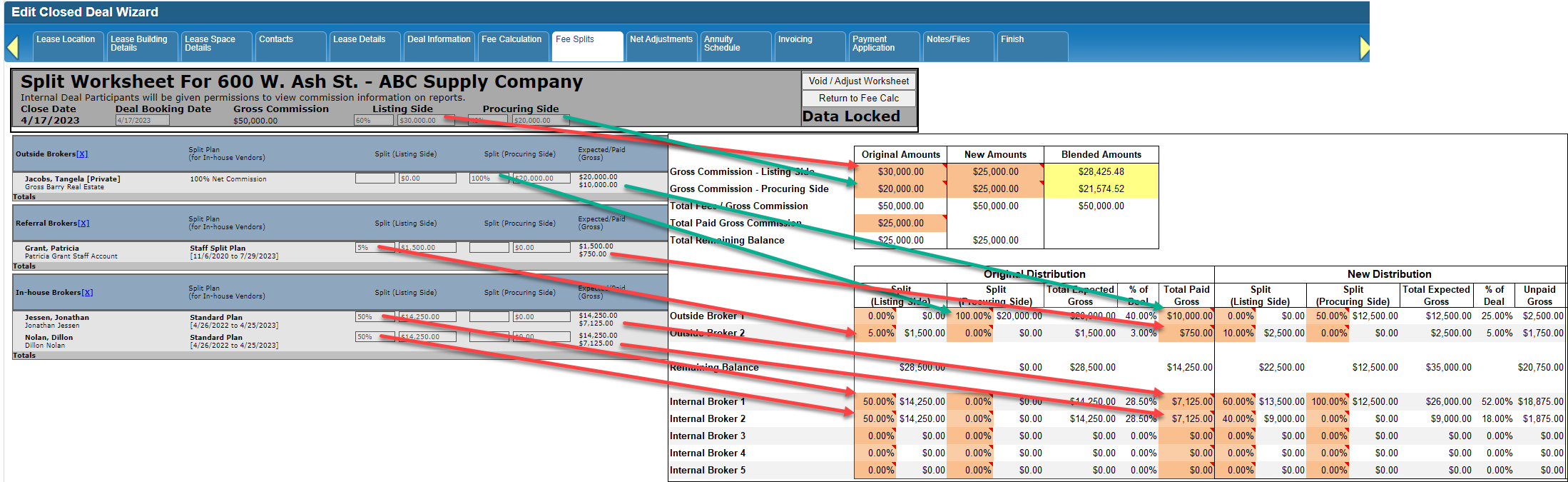
Task: Jump to the Finish tab
Action: pyautogui.click(x=1012, y=40)
